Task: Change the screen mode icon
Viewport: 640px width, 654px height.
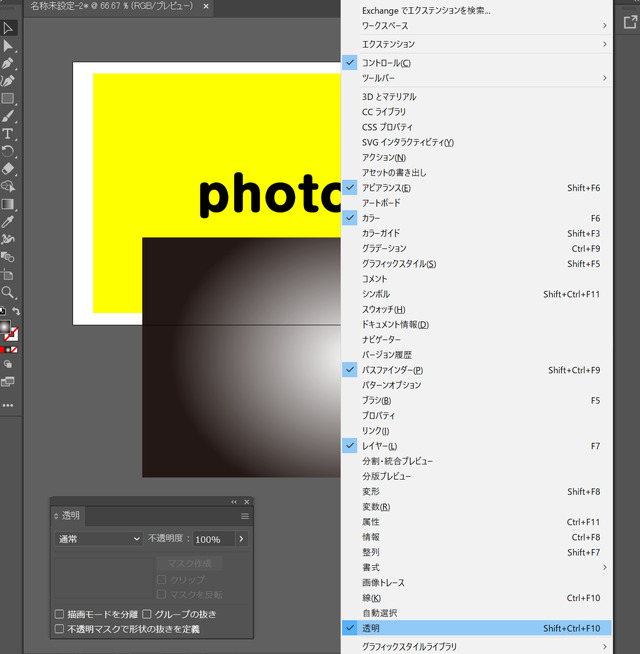Action: pyautogui.click(x=8, y=381)
